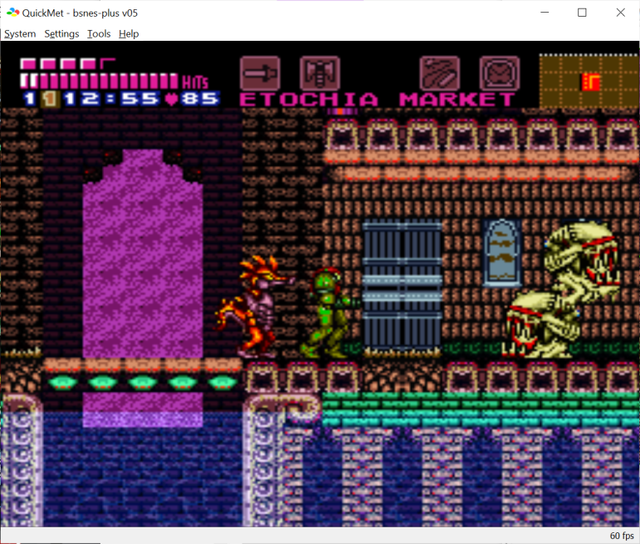This screenshot has height=544, width=640.
Task: Maximize the QuickMet window
Action: [582, 13]
